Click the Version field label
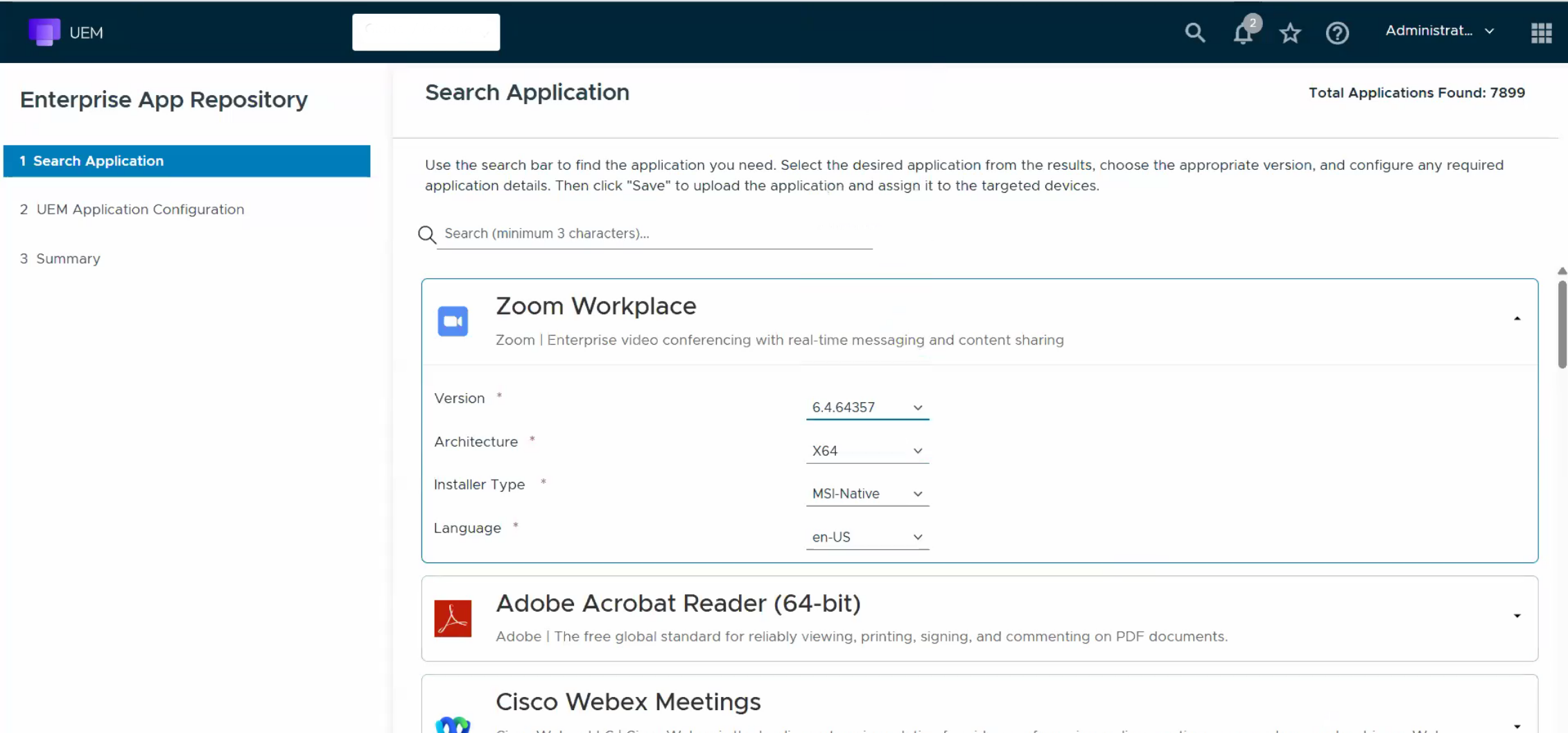 (x=459, y=399)
